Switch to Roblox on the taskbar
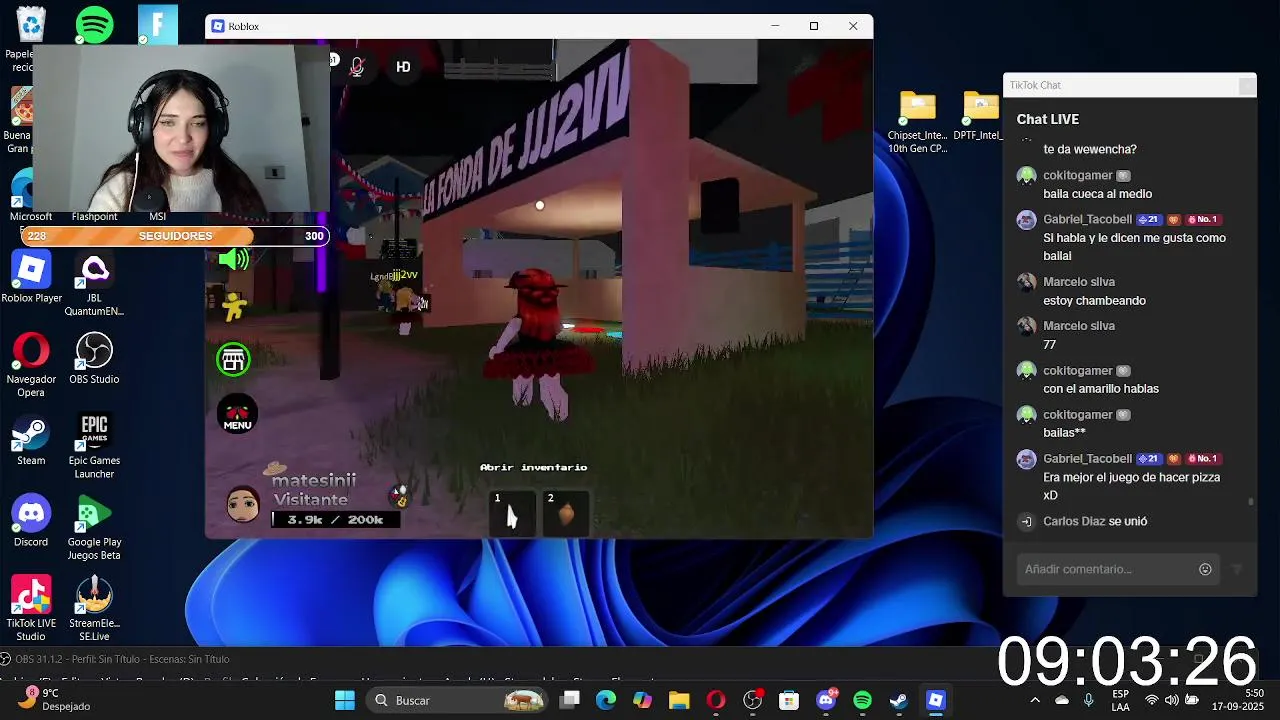Image resolution: width=1280 pixels, height=720 pixels. click(936, 700)
